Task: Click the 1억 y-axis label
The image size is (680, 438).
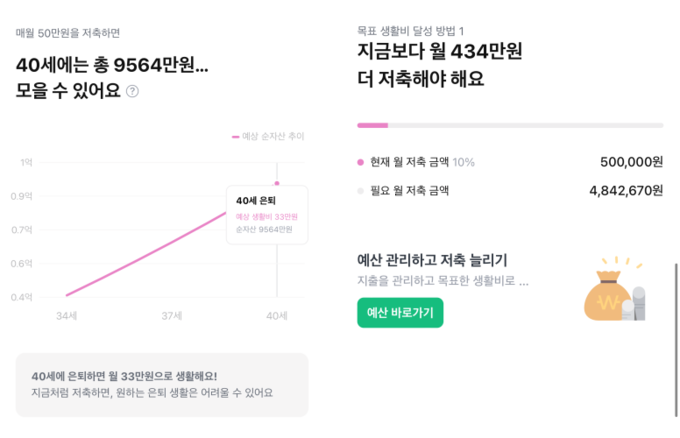Action: (x=26, y=163)
